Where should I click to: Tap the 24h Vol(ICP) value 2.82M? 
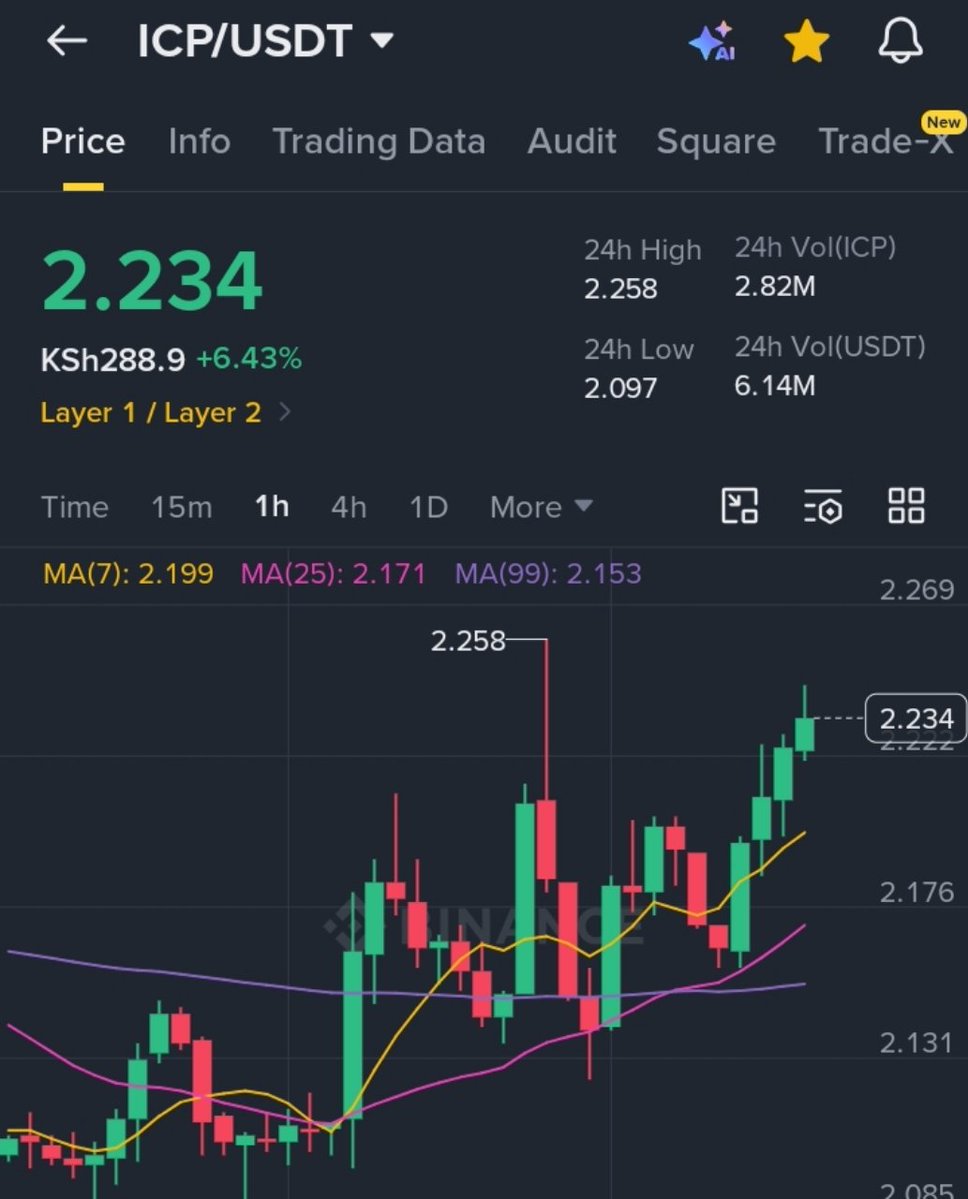(775, 287)
